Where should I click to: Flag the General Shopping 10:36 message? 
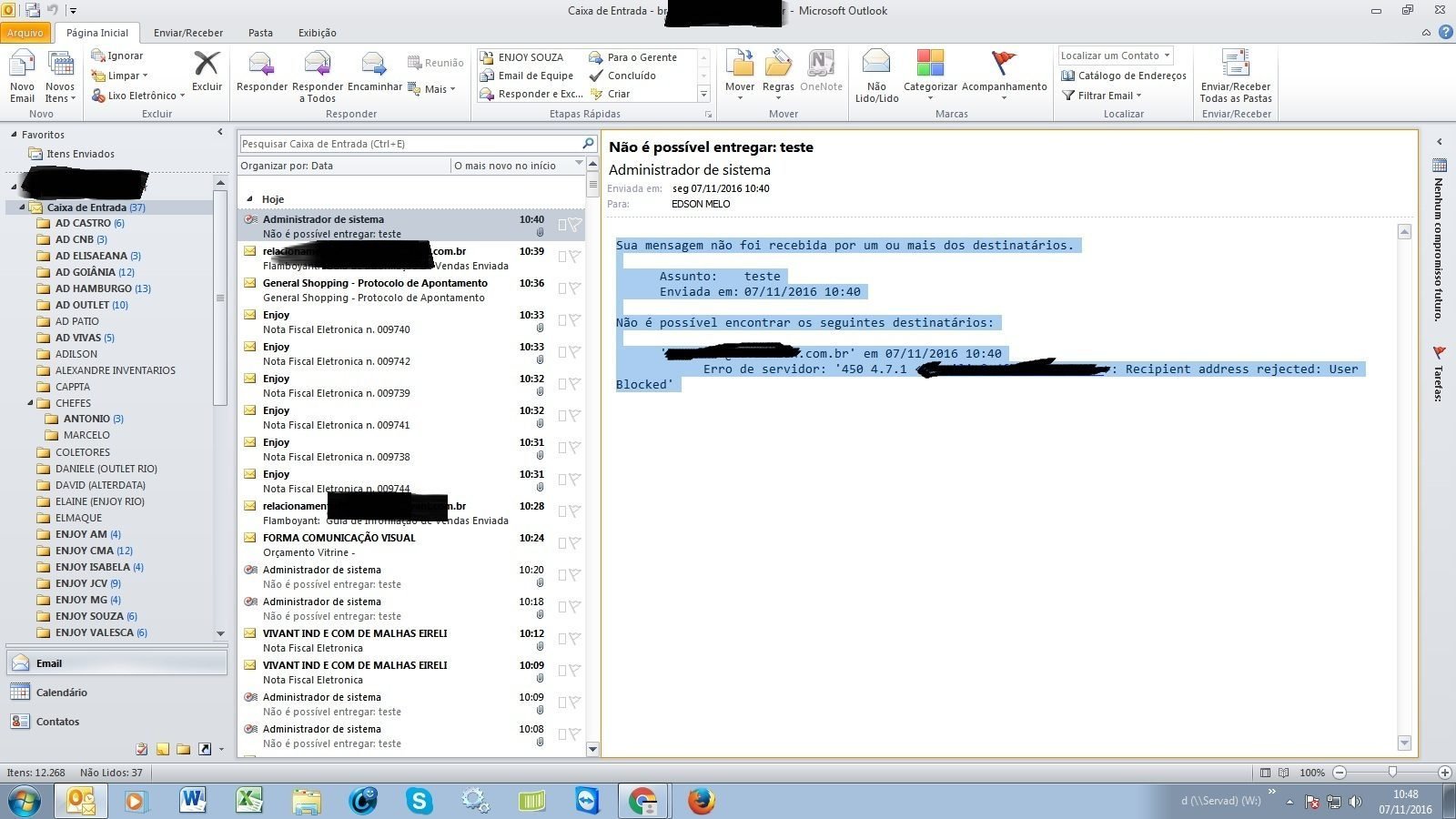(574, 288)
